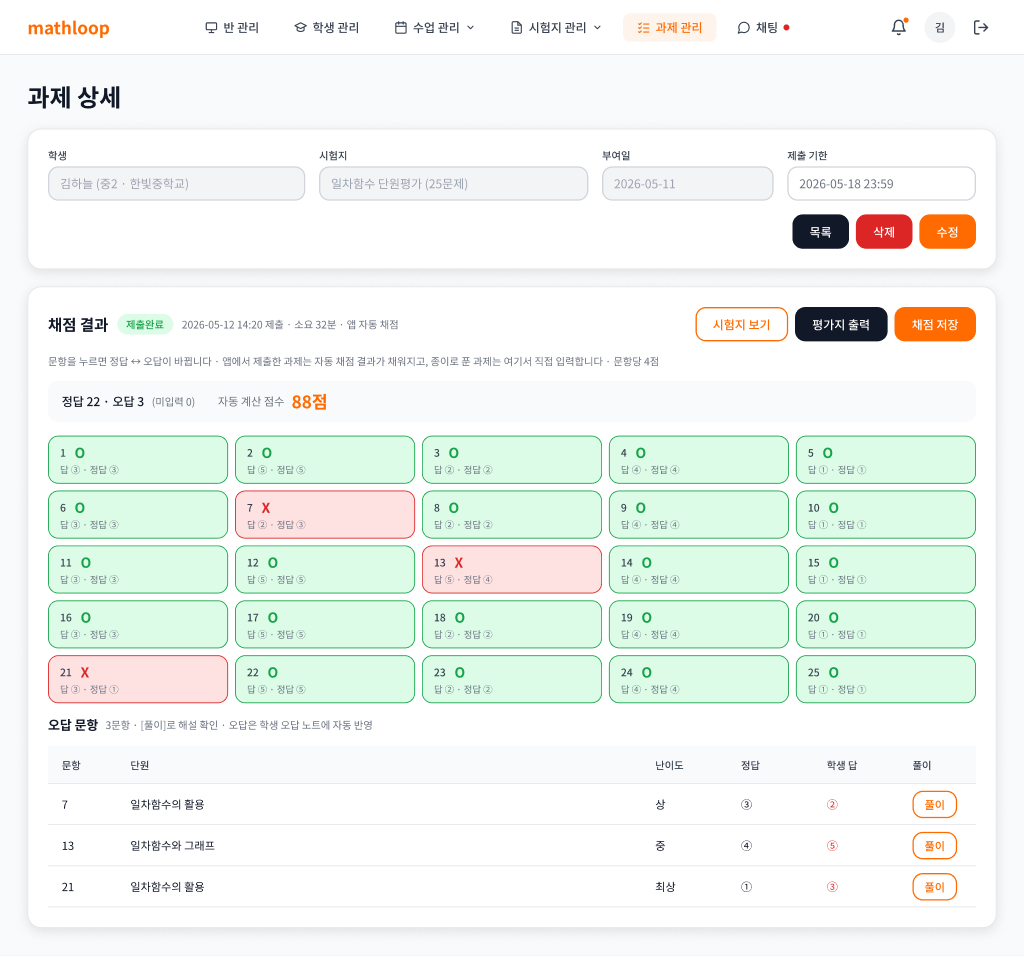This screenshot has width=1024, height=956.
Task: Toggle question 5 result card
Action: coord(886,460)
